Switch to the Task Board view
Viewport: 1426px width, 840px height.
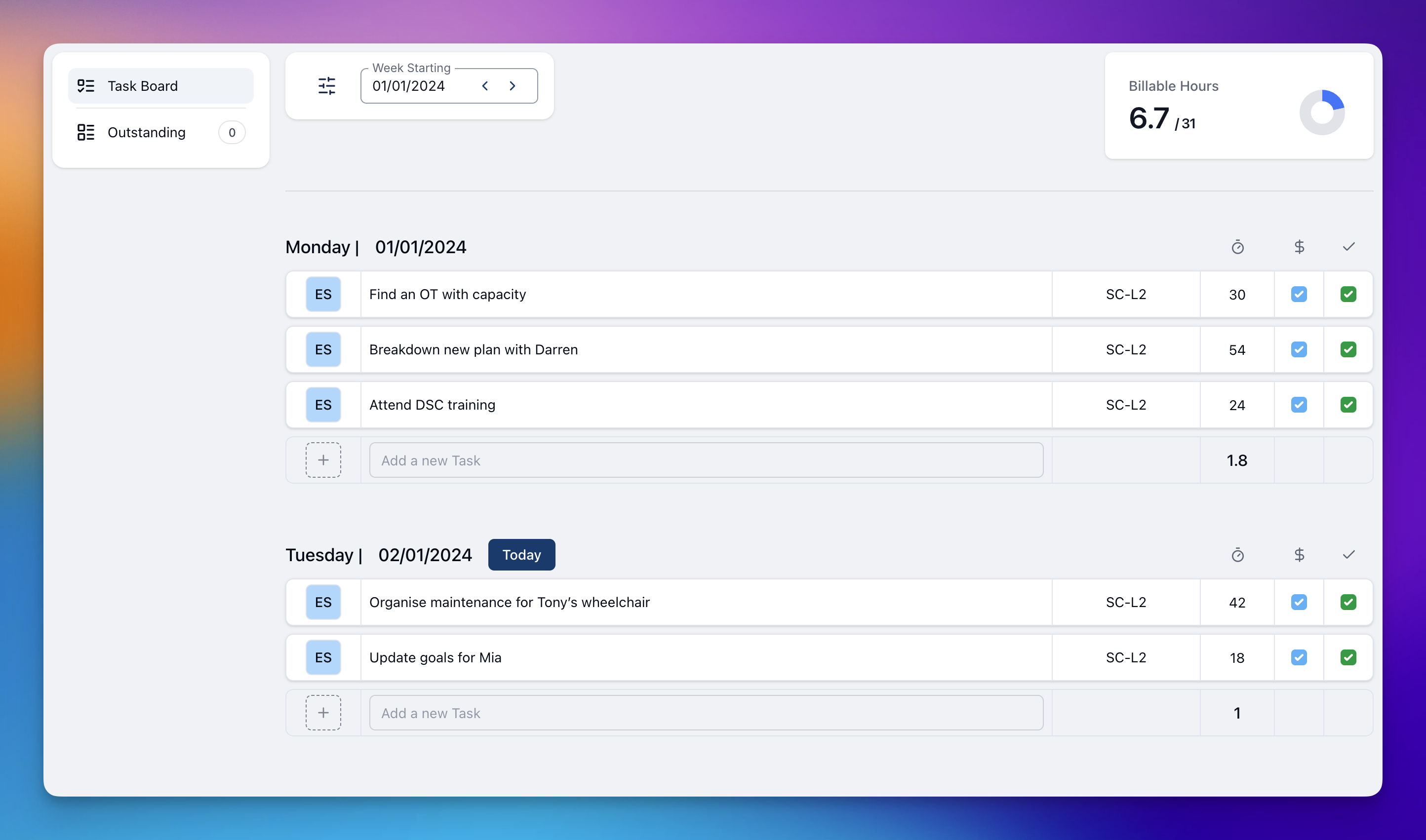[143, 85]
